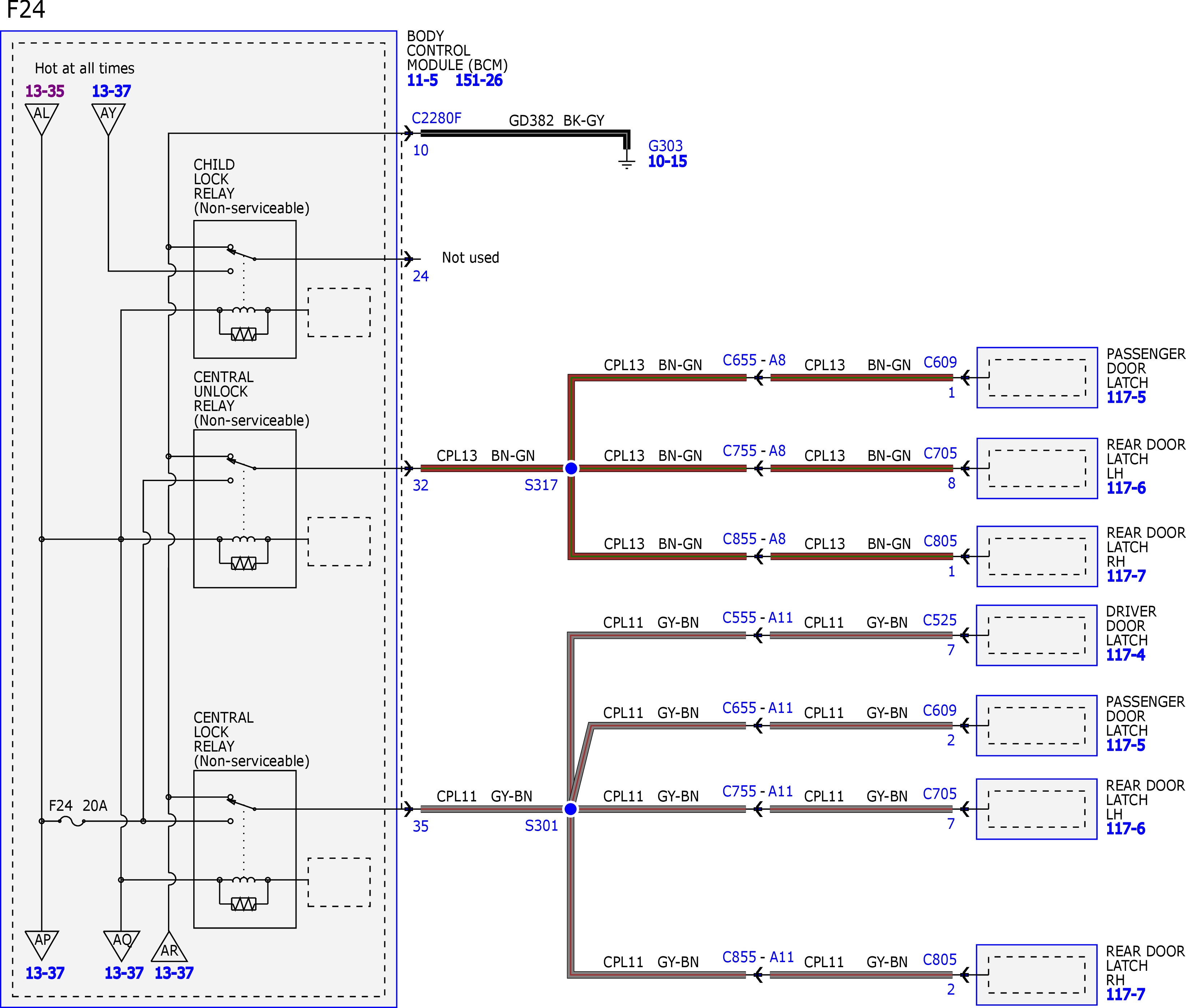Viewport: 1186px width, 1008px height.
Task: Follow the 151-26 BCM reference link
Action: (x=478, y=80)
